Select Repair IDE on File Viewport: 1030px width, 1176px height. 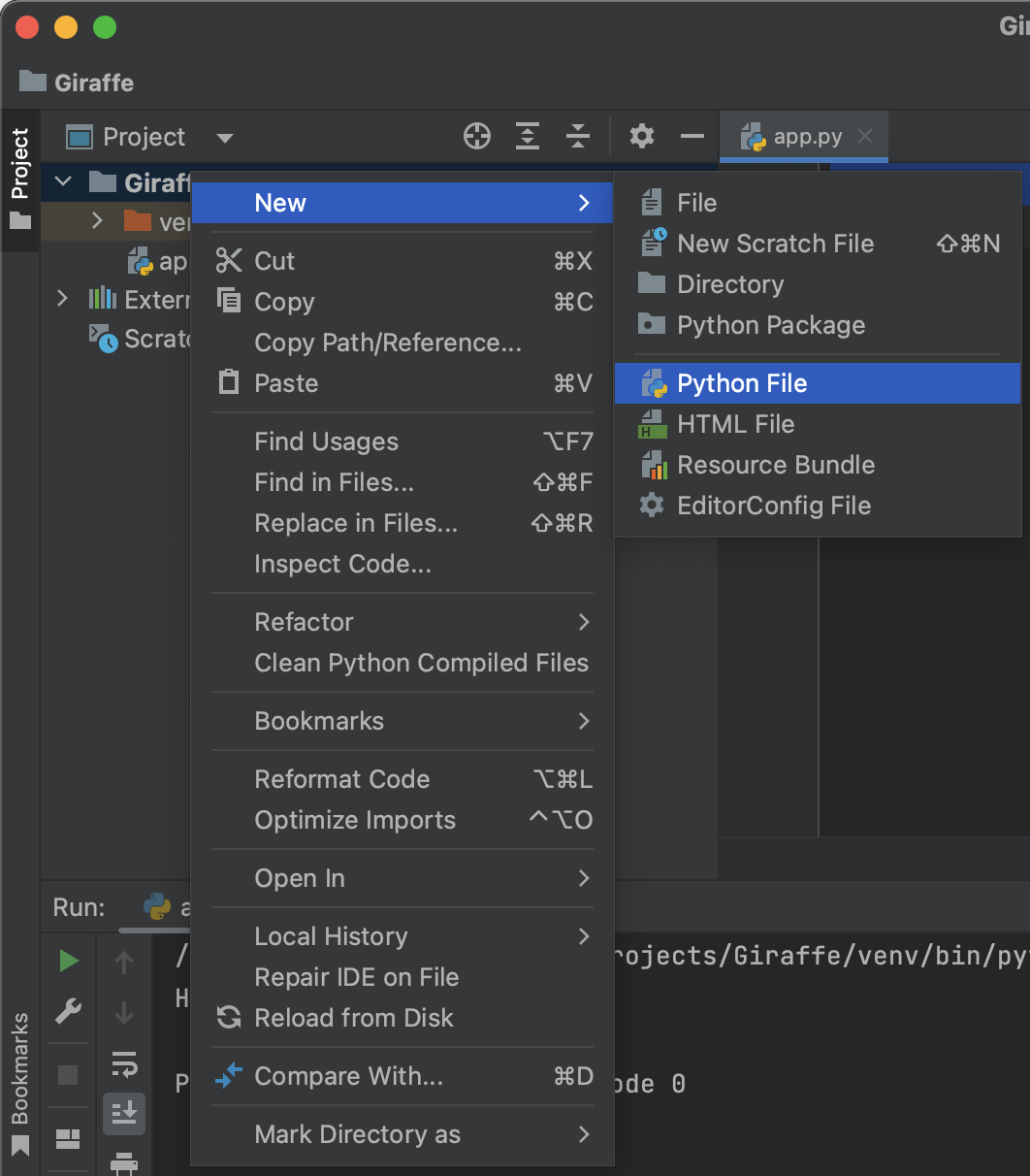tap(402, 977)
